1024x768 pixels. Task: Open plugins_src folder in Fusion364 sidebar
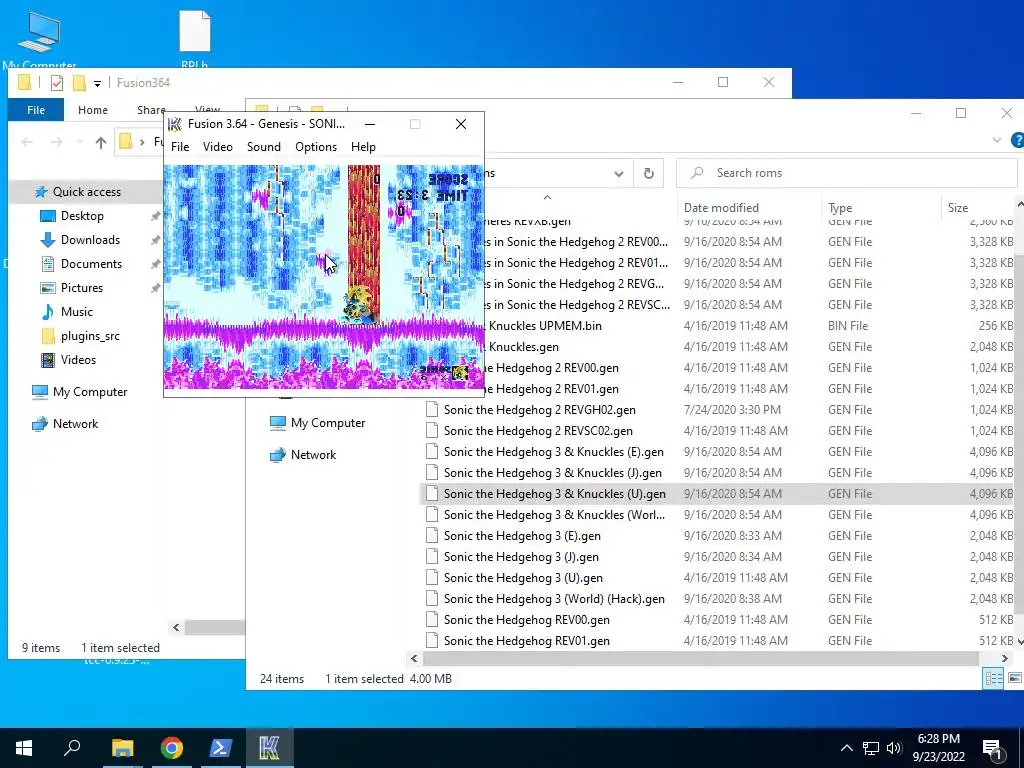pyautogui.click(x=90, y=336)
